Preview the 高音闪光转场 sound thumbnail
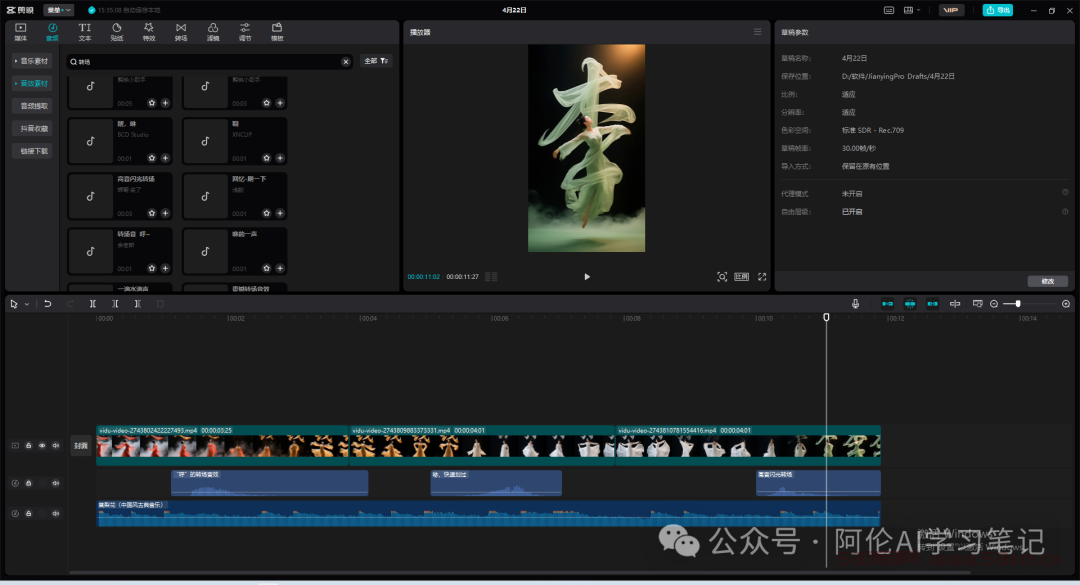 coord(90,196)
